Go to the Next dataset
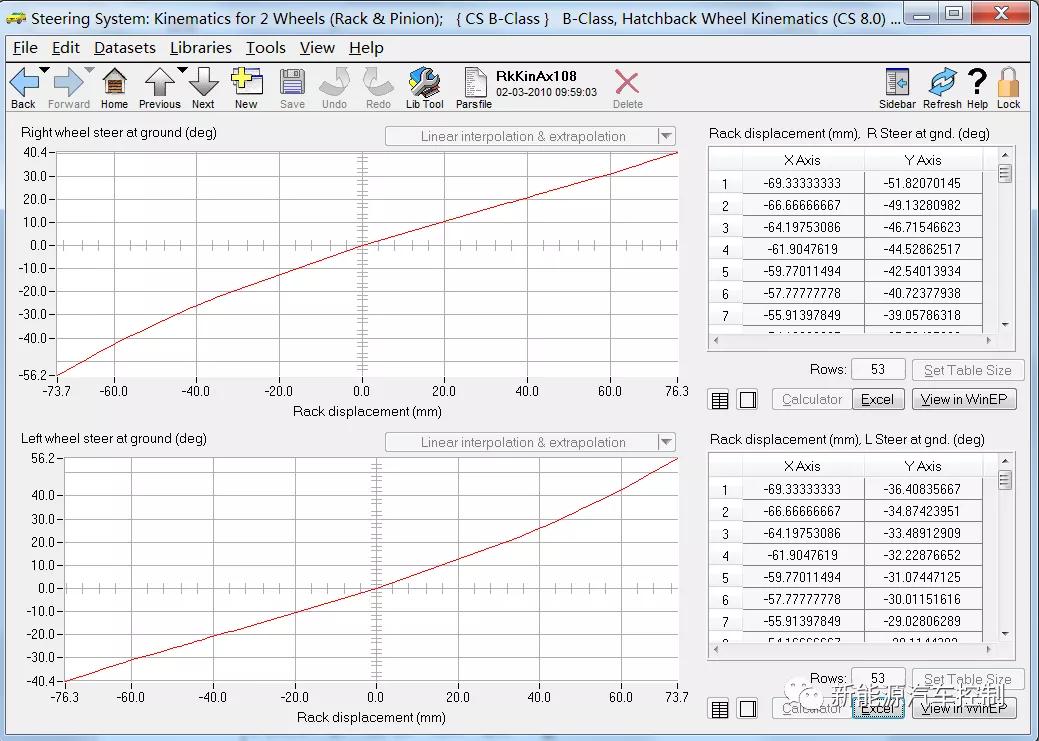The height and width of the screenshot is (741, 1039). pyautogui.click(x=203, y=87)
